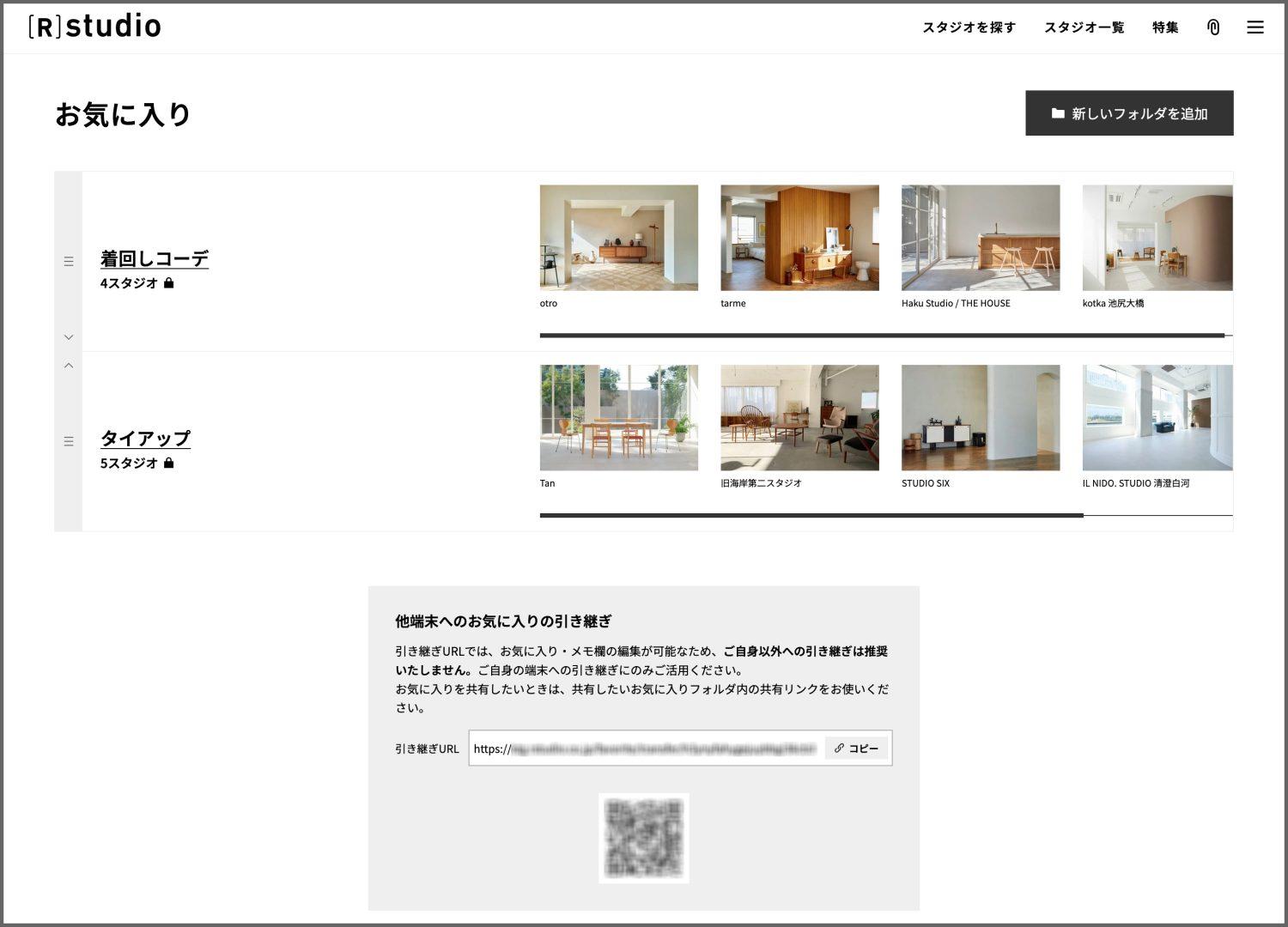The height and width of the screenshot is (927, 1288).
Task: Click the [R]studio logo
Action: click(94, 27)
